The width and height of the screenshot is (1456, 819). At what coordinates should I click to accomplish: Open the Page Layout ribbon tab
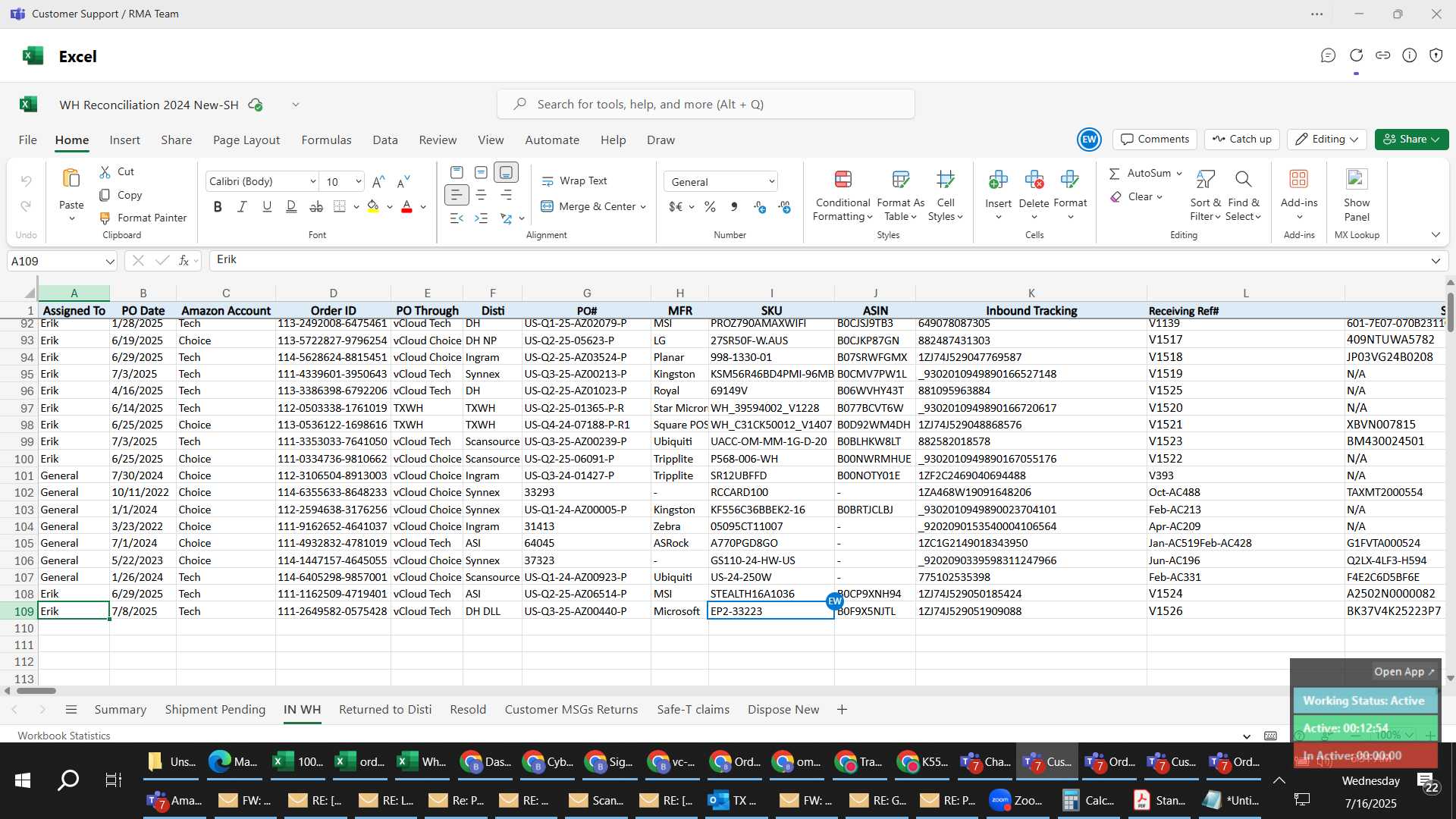pyautogui.click(x=246, y=140)
